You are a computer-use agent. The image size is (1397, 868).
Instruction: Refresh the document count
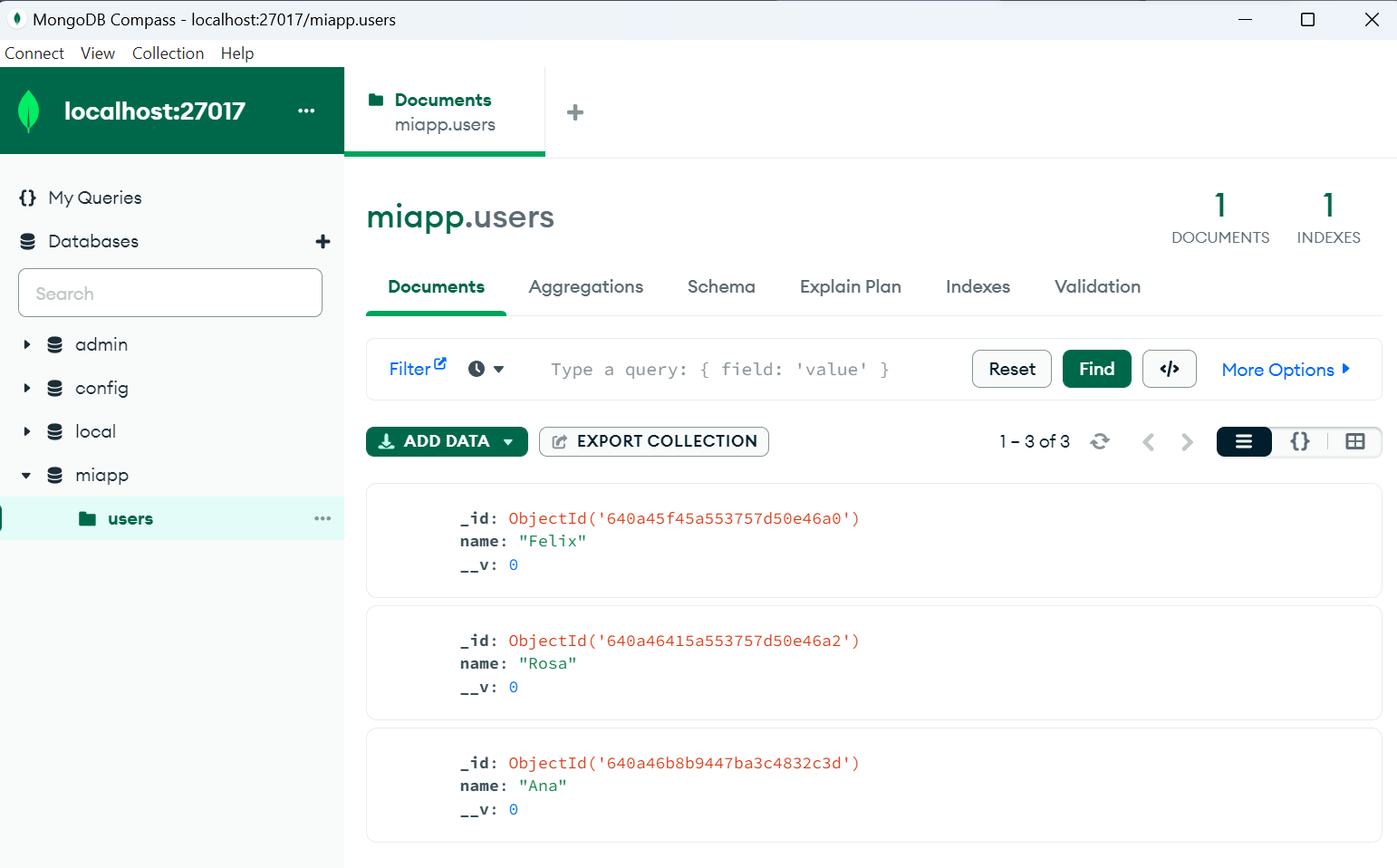[x=1100, y=441]
